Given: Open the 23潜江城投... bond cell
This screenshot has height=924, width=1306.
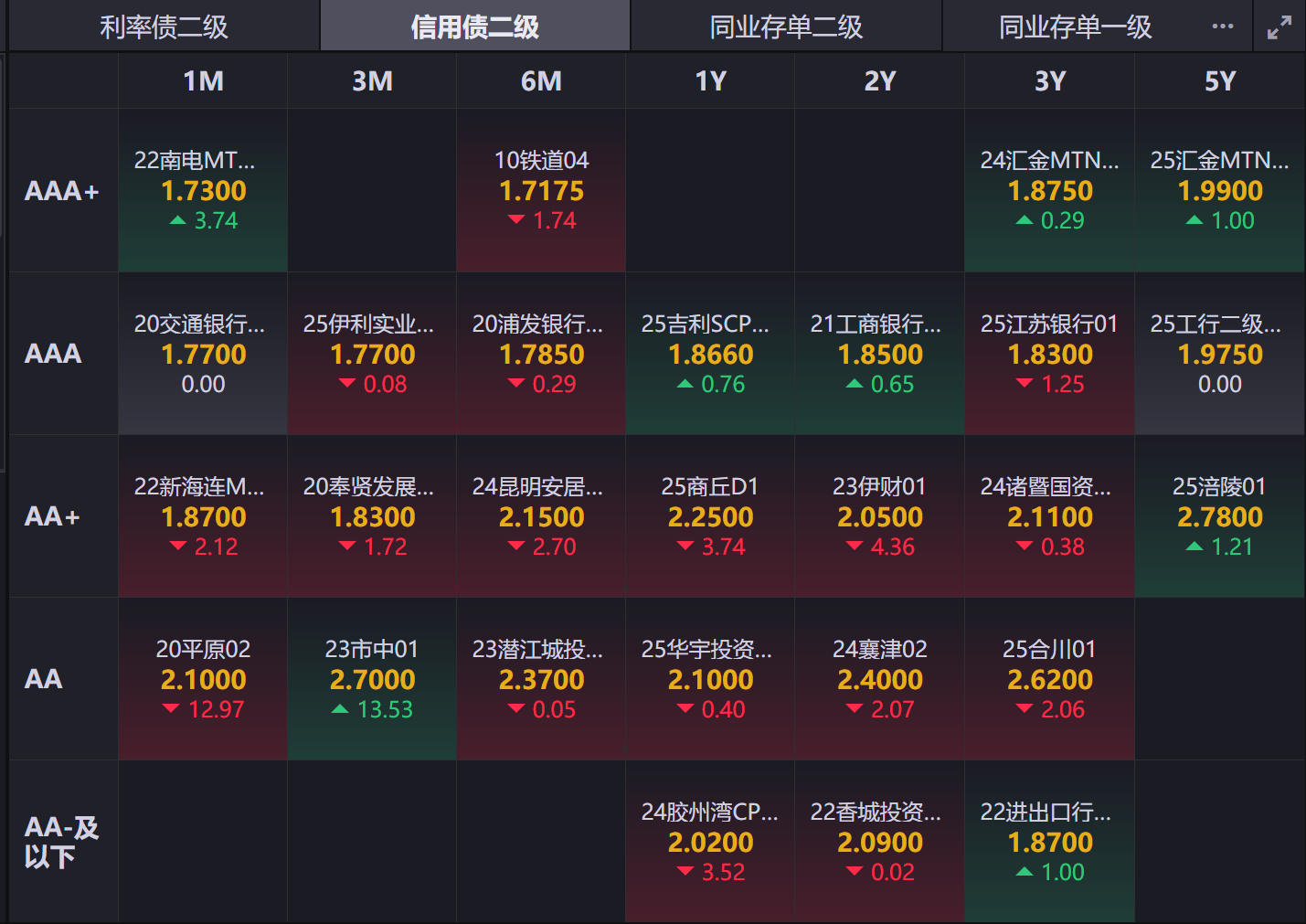Looking at the screenshot, I should point(541,679).
